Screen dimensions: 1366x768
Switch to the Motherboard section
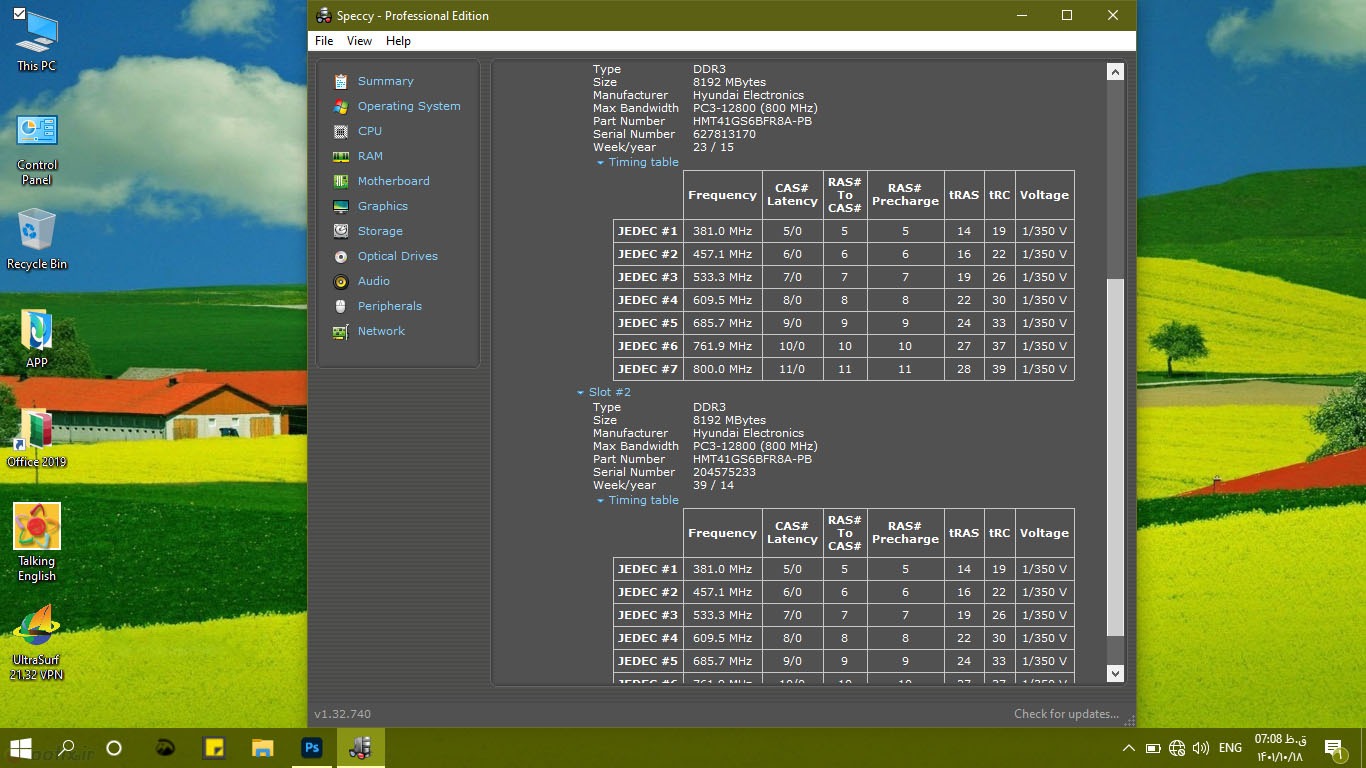pyautogui.click(x=393, y=181)
